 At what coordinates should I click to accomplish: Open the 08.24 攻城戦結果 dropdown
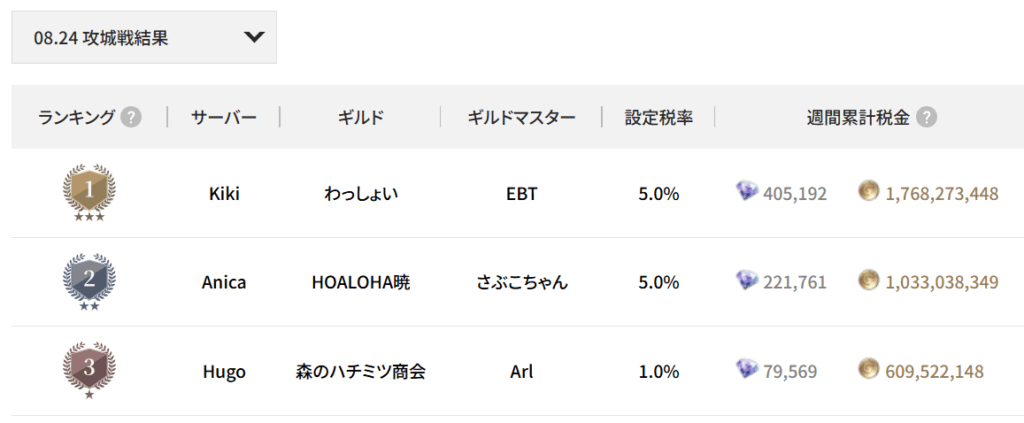(144, 38)
